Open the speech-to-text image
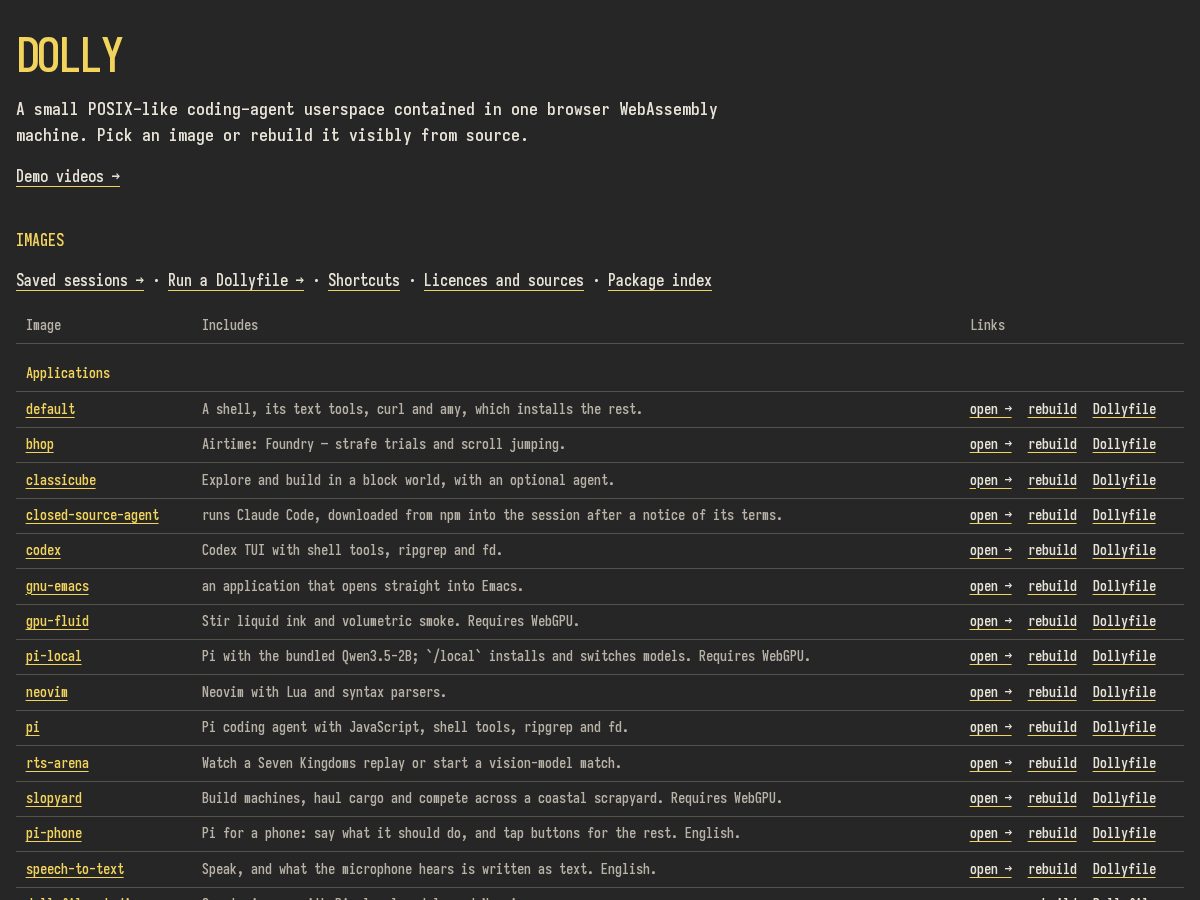Screen dimensions: 1200x900 991,869
